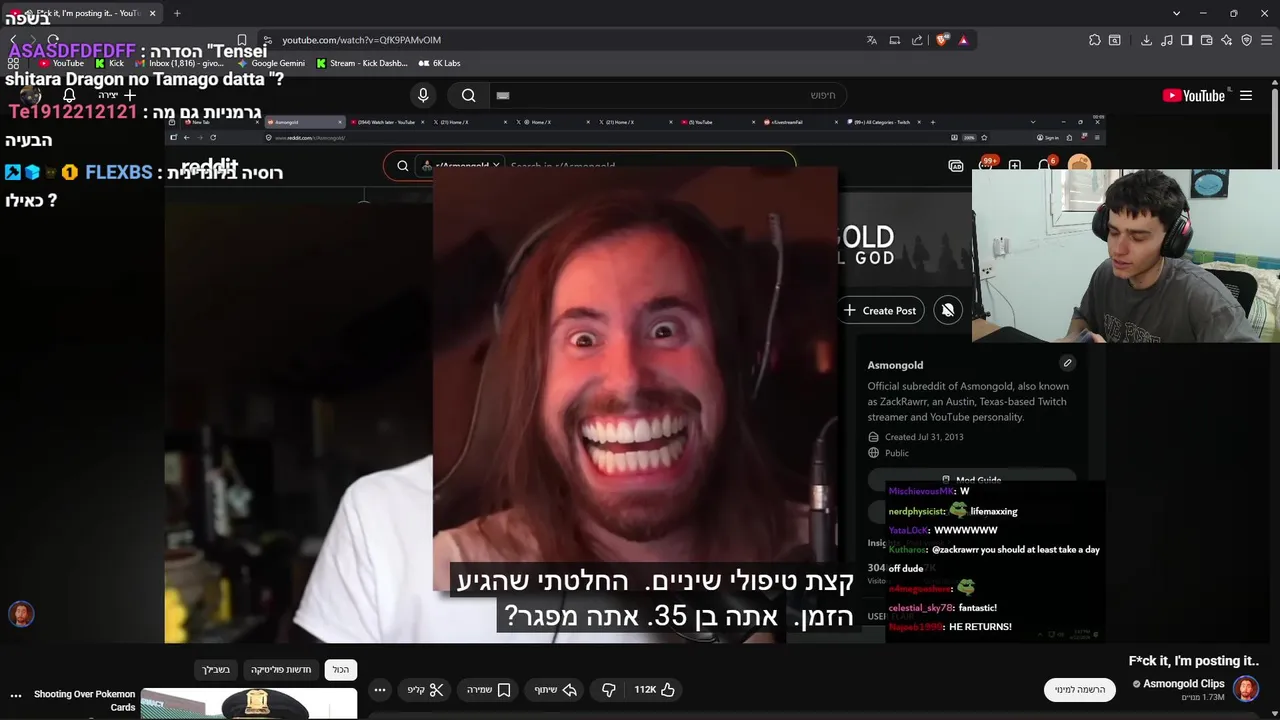Open the YouTube bookmark
The height and width of the screenshot is (720, 1280).
point(61,63)
